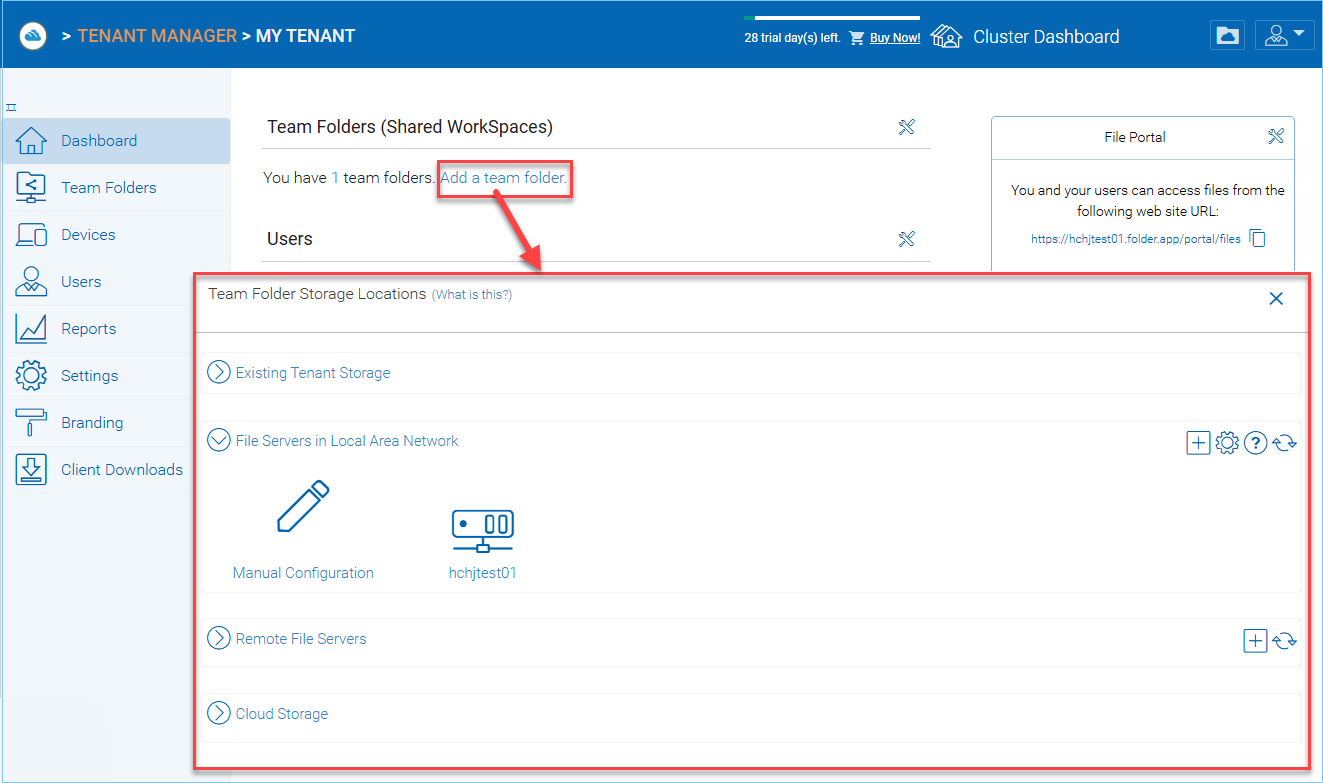Collapse File Servers in Local Area Network
Screen dimensions: 1323x783
pyautogui.click(x=219, y=440)
